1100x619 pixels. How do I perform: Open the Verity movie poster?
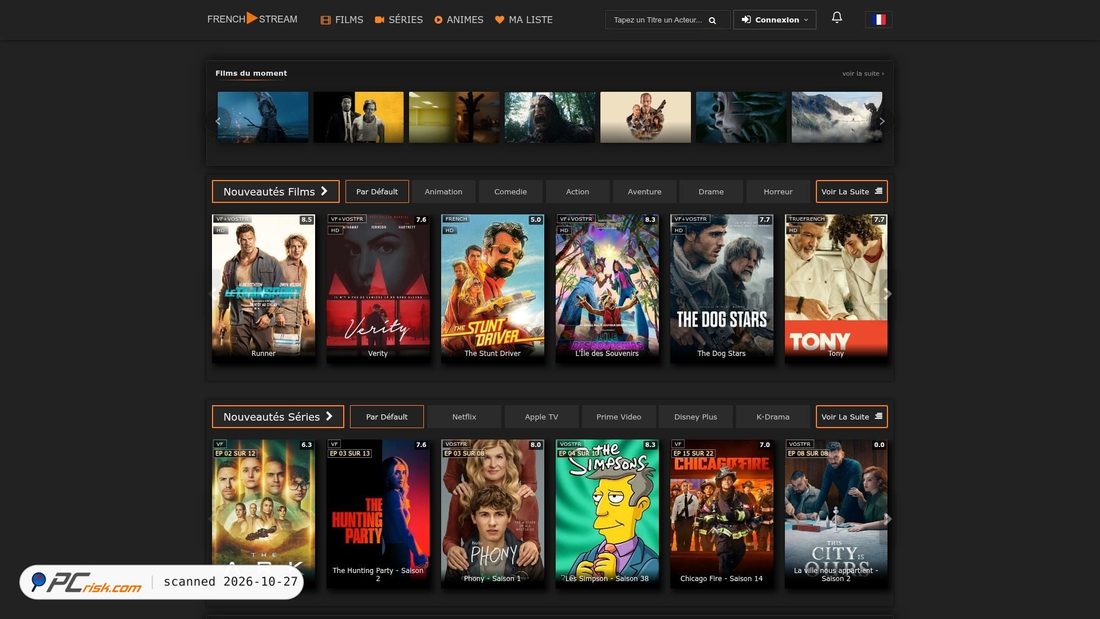point(378,288)
